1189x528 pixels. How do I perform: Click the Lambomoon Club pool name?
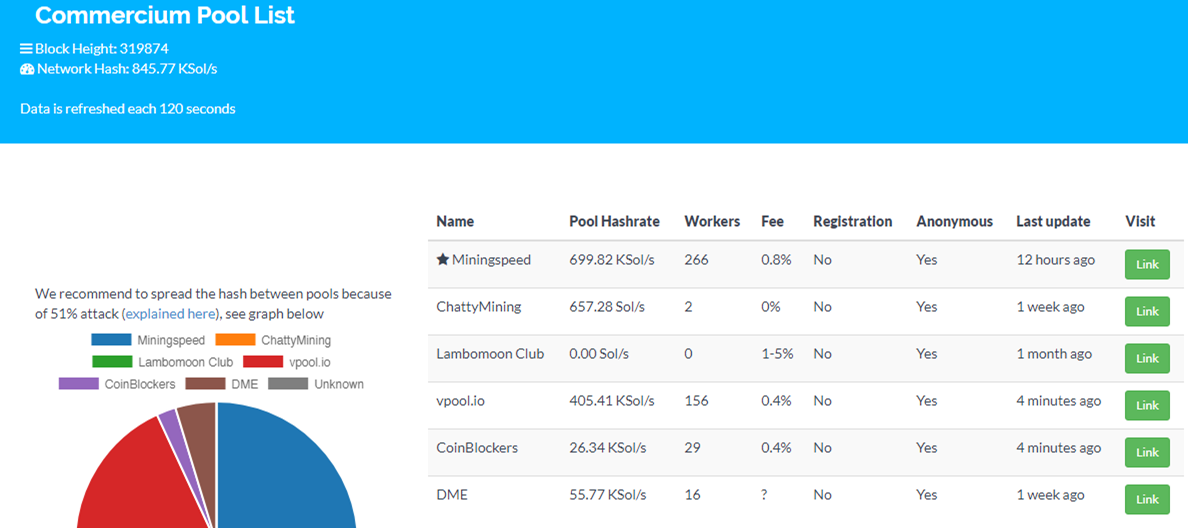point(490,354)
